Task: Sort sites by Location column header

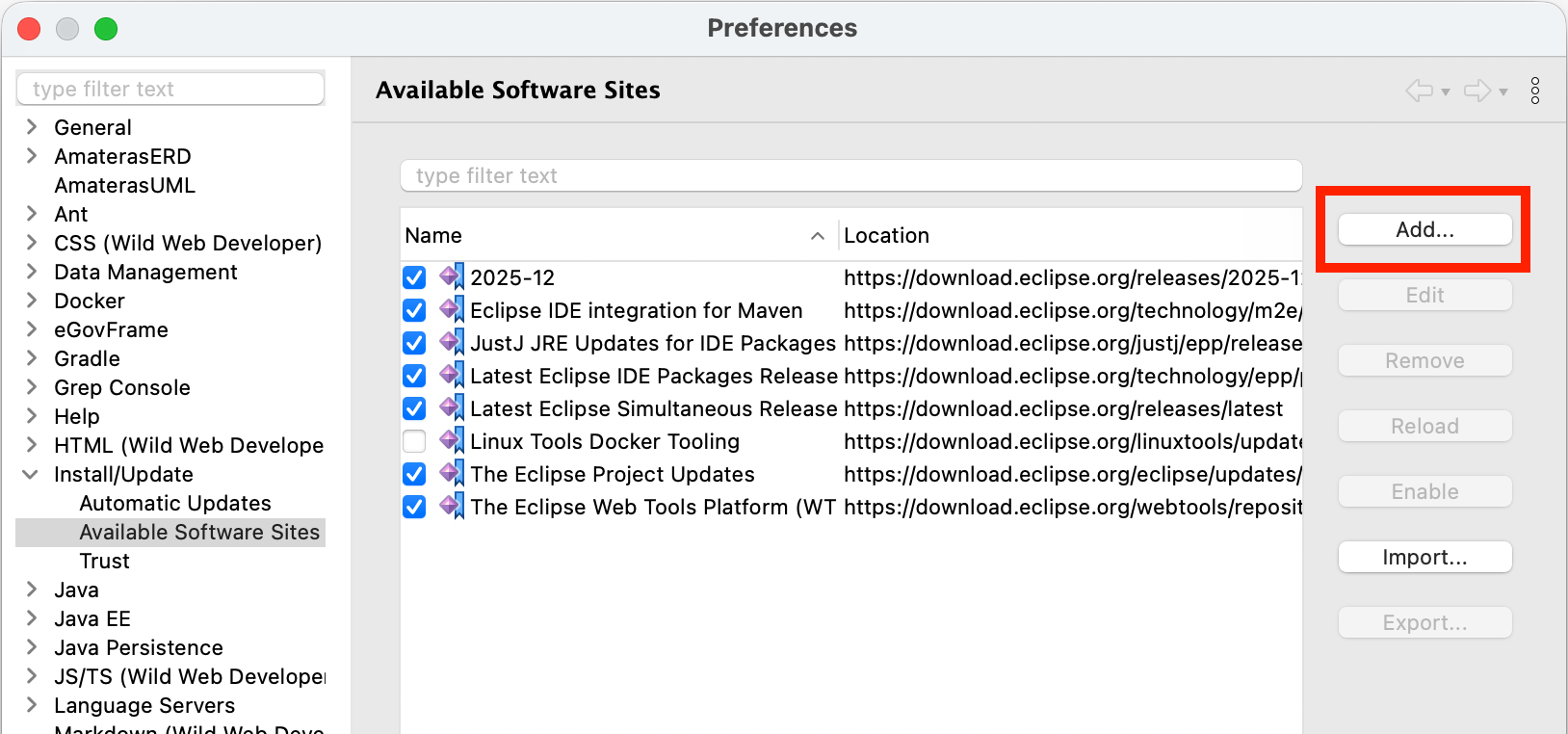Action: point(1071,235)
